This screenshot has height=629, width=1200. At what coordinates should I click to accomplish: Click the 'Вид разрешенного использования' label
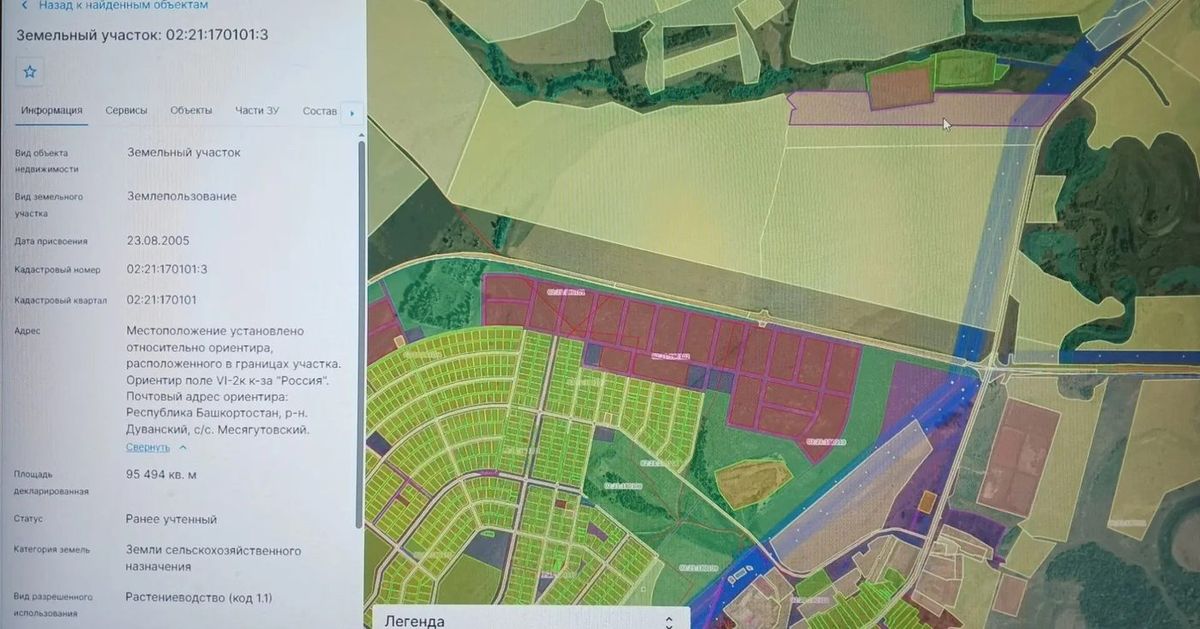53,605
